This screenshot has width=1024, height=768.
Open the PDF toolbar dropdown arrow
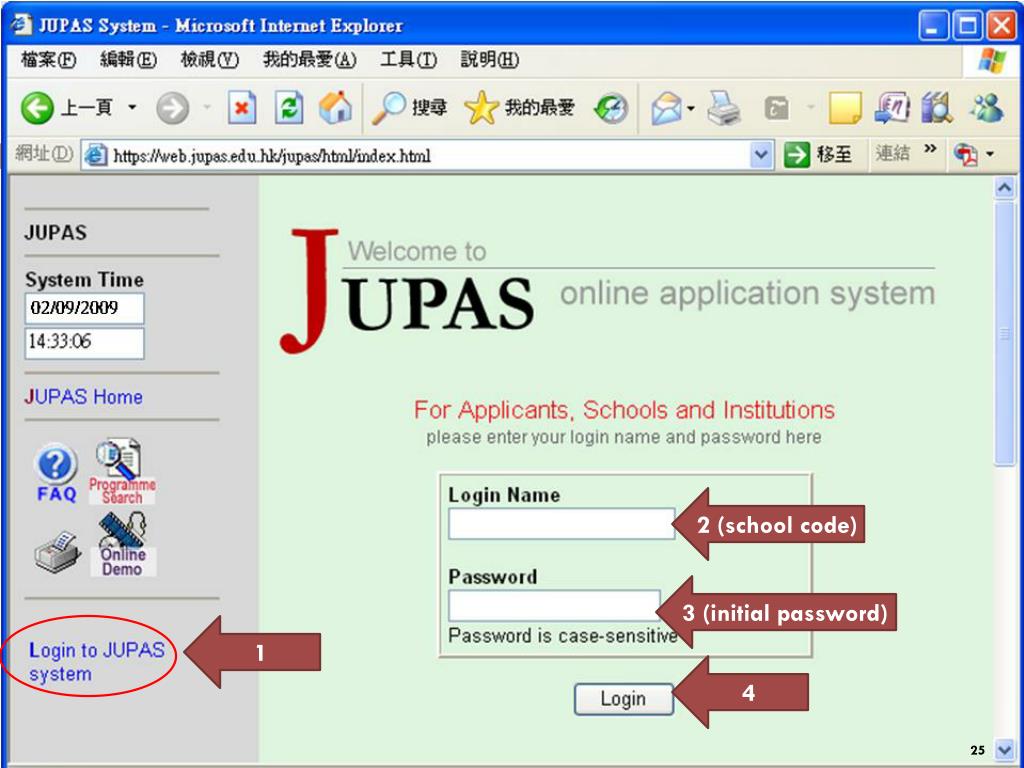(x=990, y=155)
